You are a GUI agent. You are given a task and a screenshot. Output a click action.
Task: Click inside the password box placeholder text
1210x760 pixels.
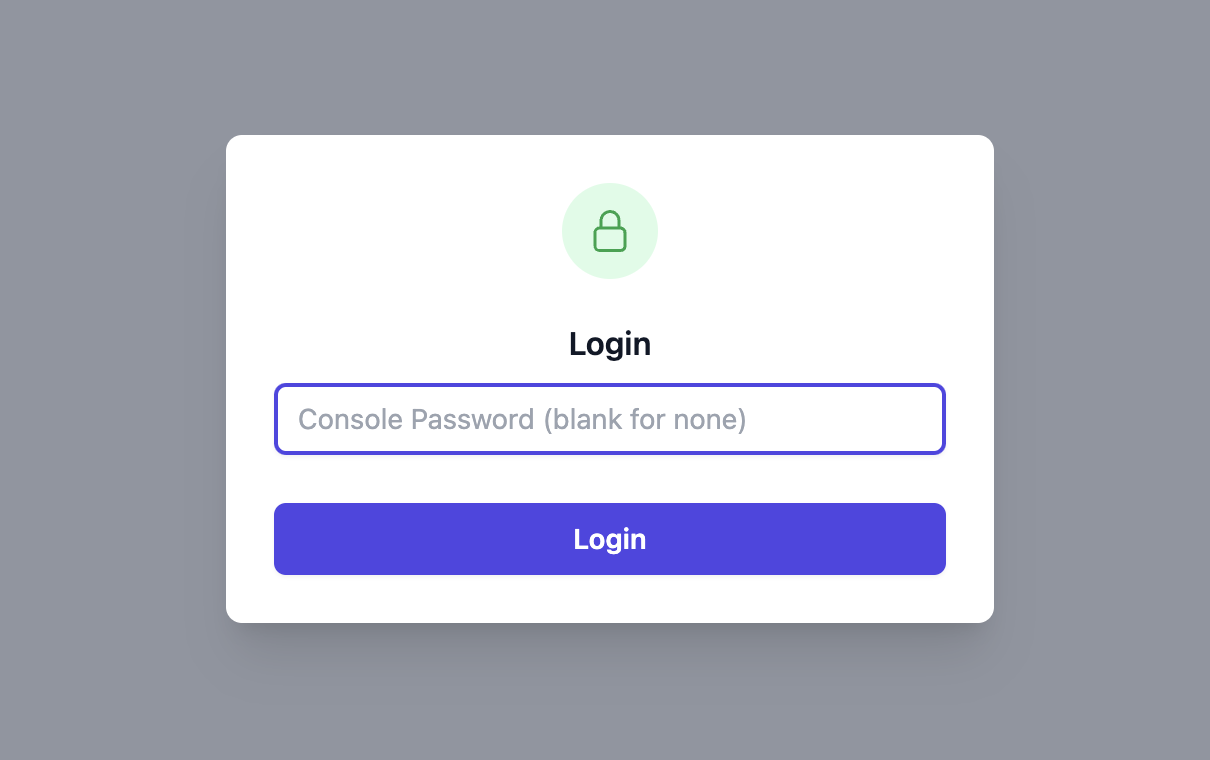(x=522, y=419)
